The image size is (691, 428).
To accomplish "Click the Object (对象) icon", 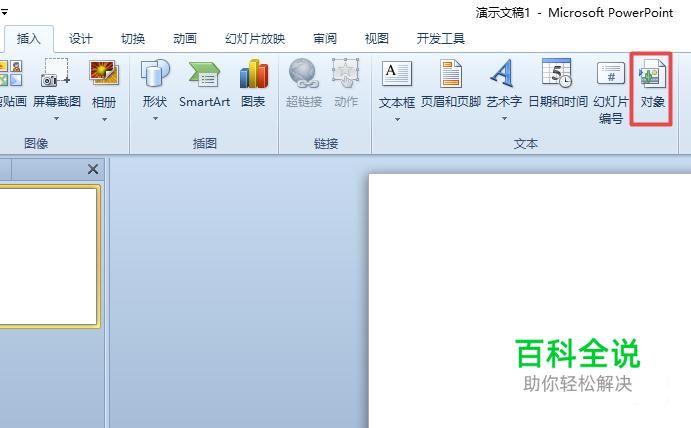I will click(x=652, y=73).
